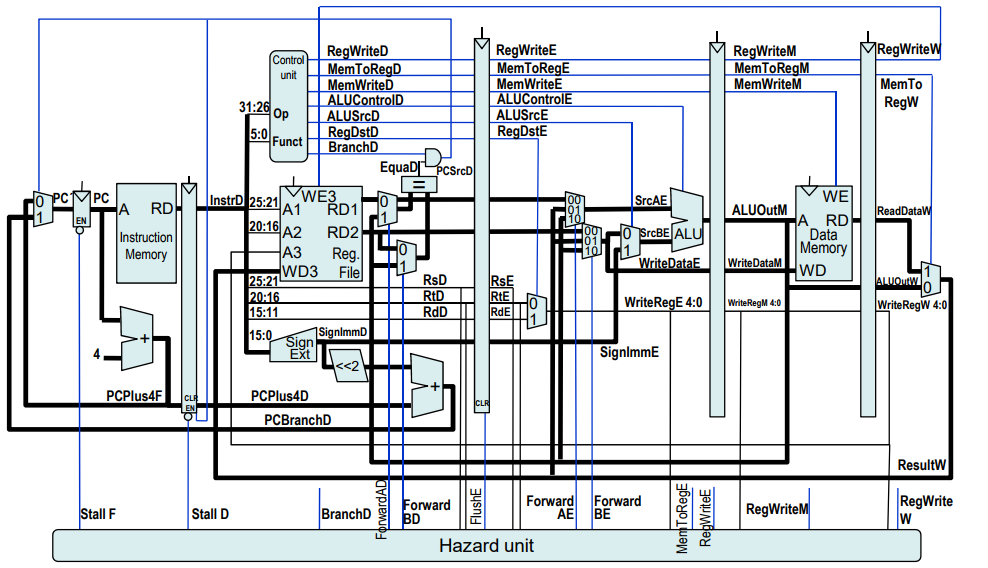
Task: Select the FlushE signal label
Action: tap(477, 507)
